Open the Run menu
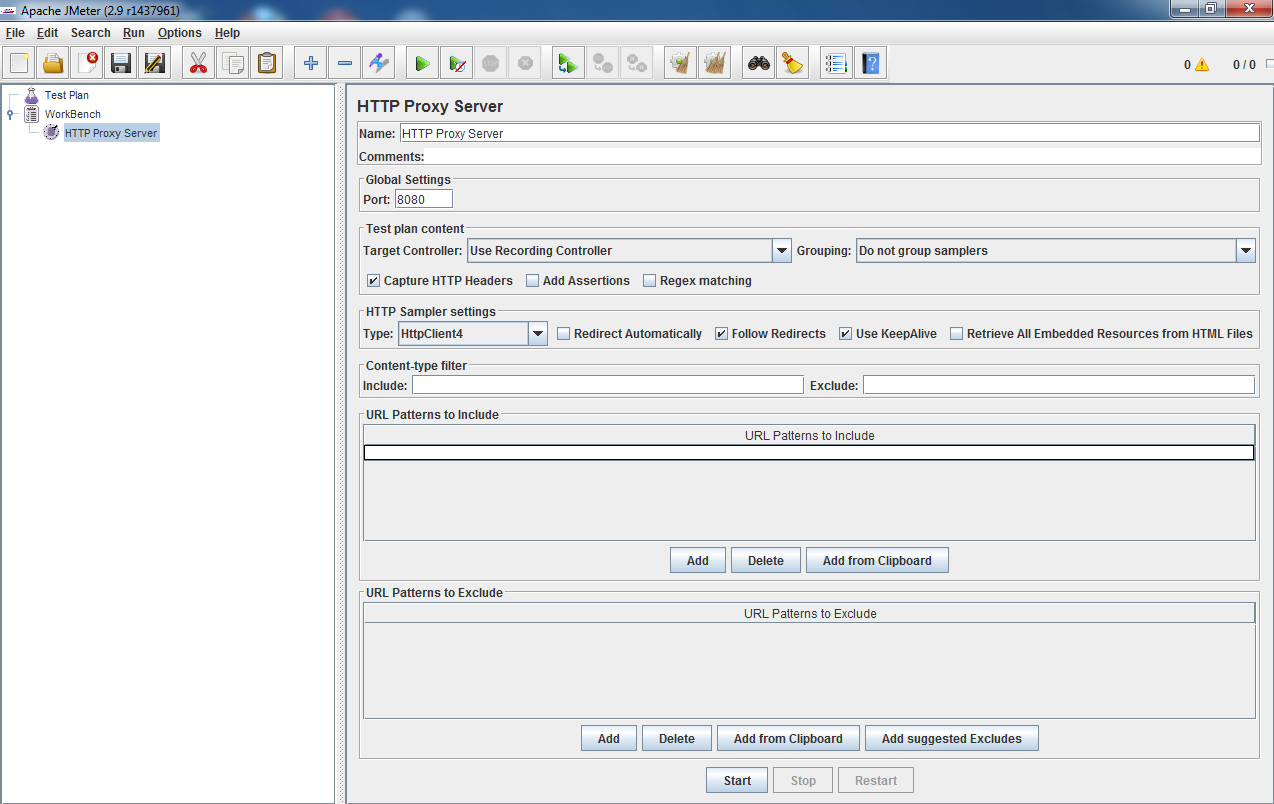This screenshot has width=1274, height=804. point(134,33)
